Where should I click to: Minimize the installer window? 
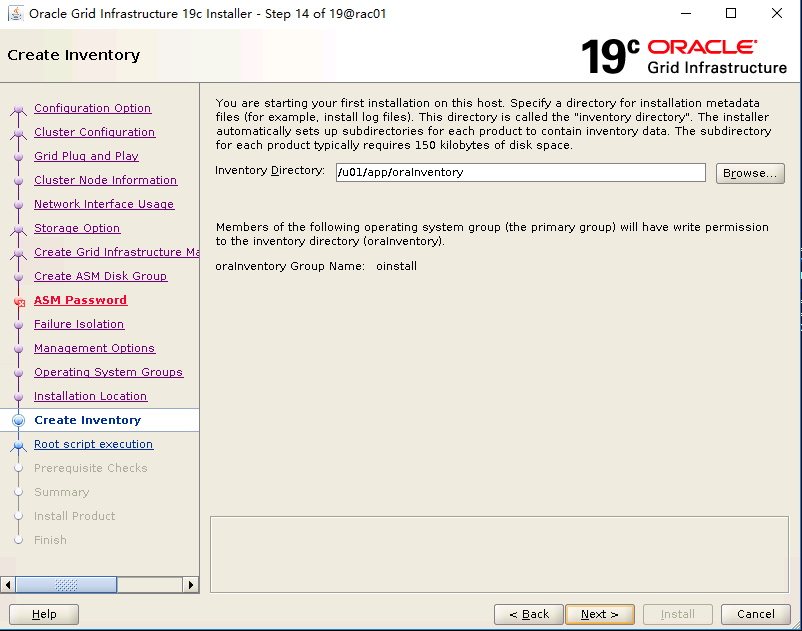[x=686, y=13]
